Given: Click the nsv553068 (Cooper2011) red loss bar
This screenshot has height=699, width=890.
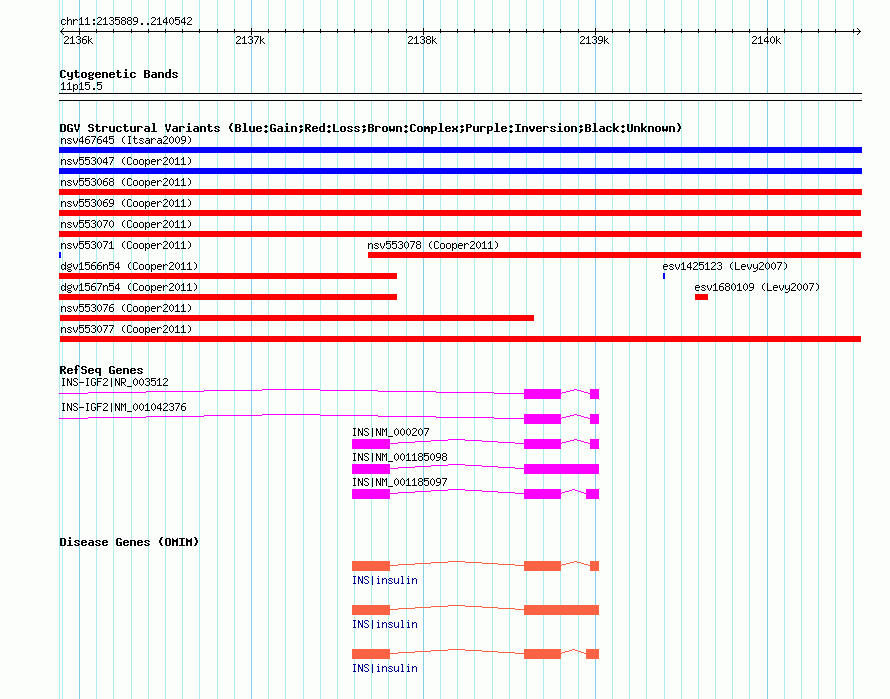Looking at the screenshot, I should point(460,192).
